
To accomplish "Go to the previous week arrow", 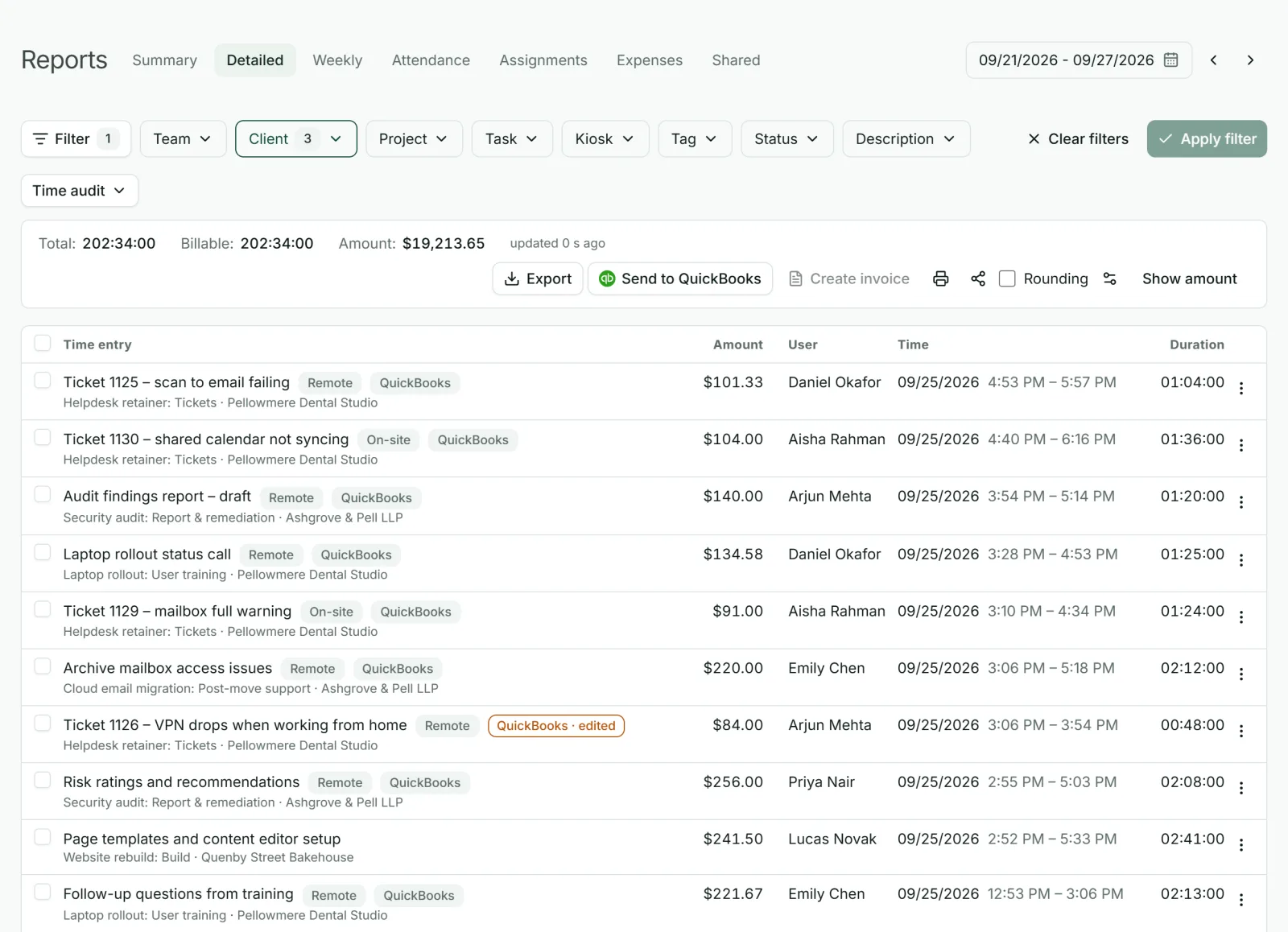I will [1213, 60].
